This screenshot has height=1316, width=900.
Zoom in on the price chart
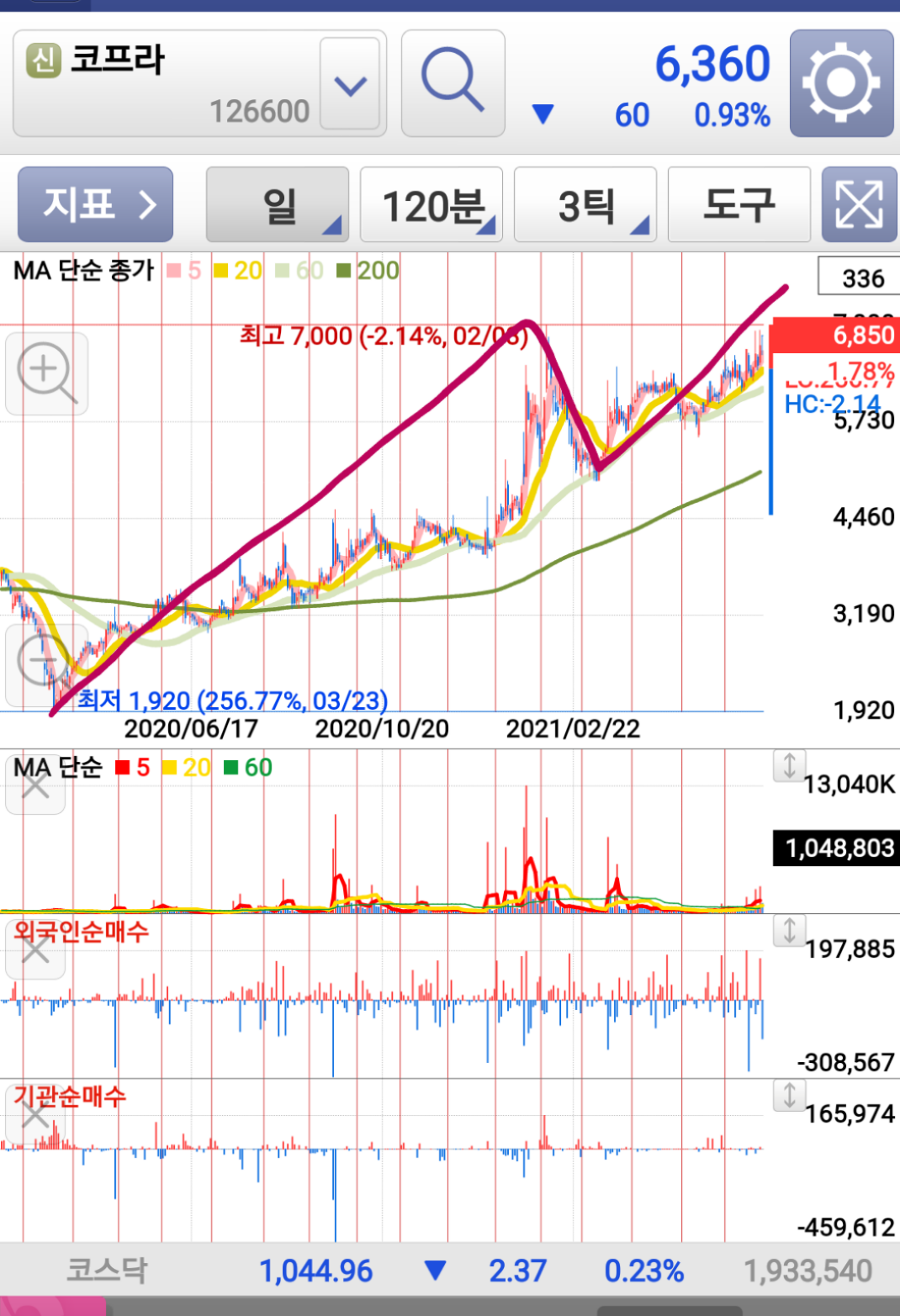[47, 374]
